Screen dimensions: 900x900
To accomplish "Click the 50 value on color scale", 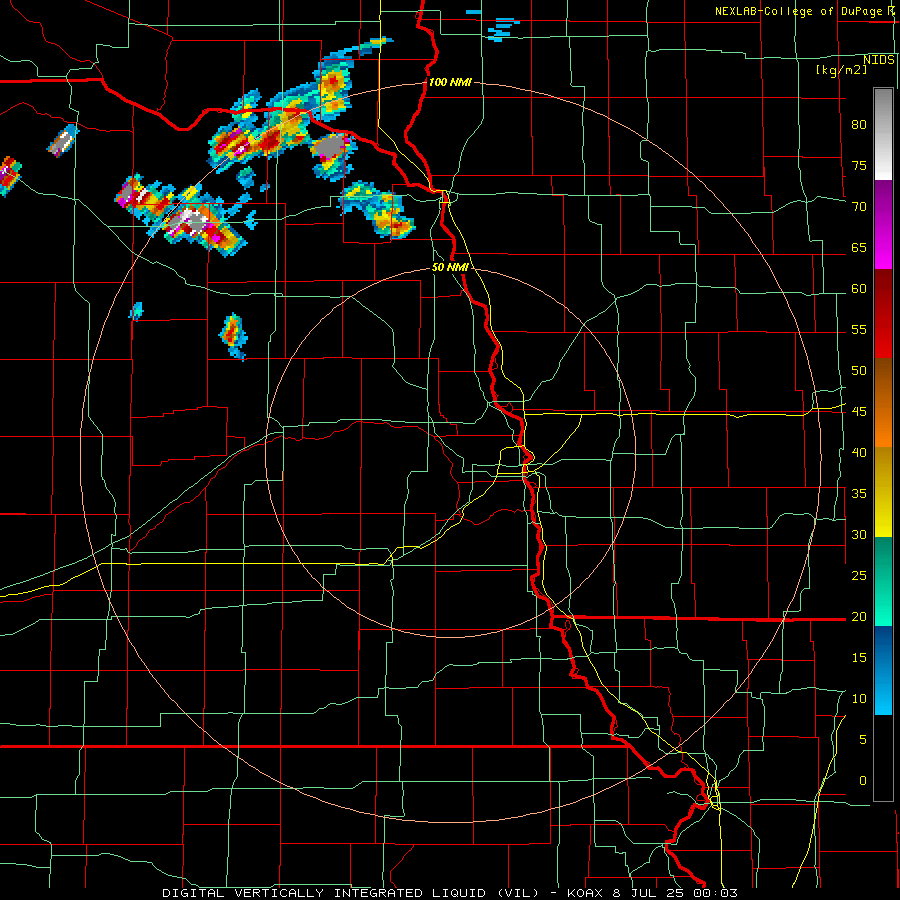I will click(859, 371).
